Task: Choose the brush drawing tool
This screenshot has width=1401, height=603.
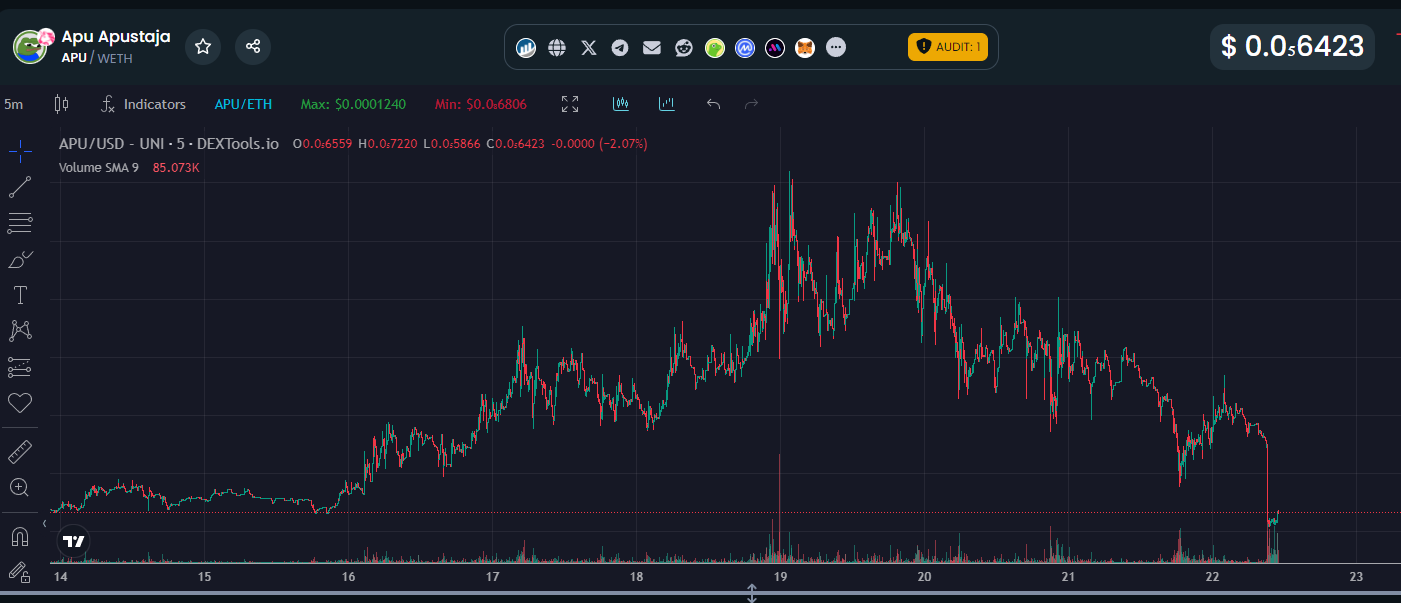Action: pyautogui.click(x=20, y=259)
